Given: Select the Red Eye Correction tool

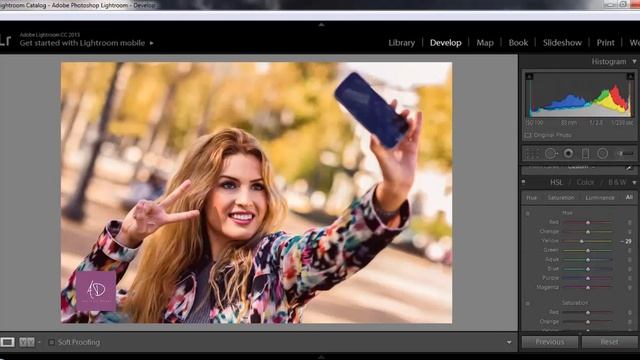Looking at the screenshot, I should 568,153.
